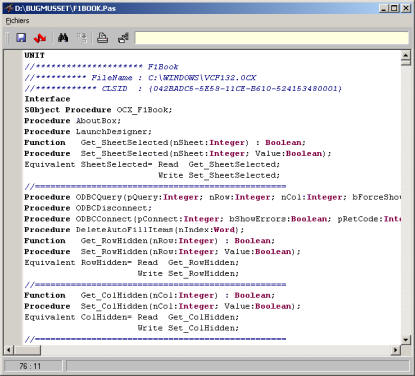The image size is (415, 376).
Task: Click the horizontal scrollbar left arrow
Action: click(8, 350)
